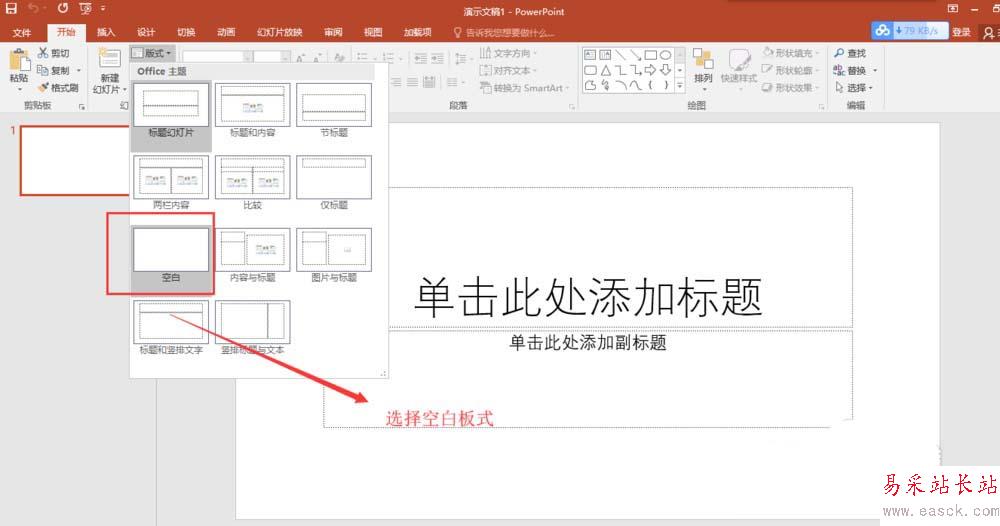Click the 剪切 (Cut) scissors button
This screenshot has width=1000, height=526.
pos(53,54)
